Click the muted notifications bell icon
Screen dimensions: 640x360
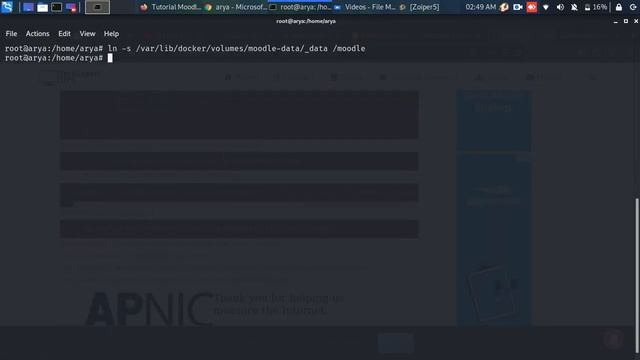pyautogui.click(x=574, y=7)
